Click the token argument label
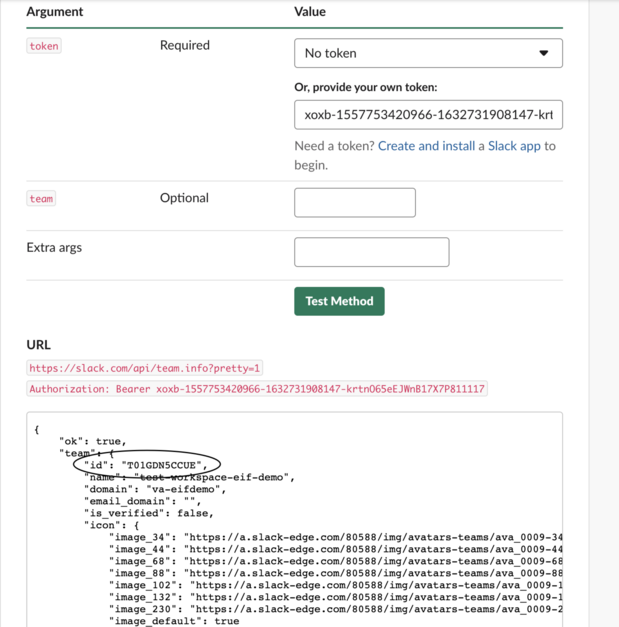 [44, 46]
